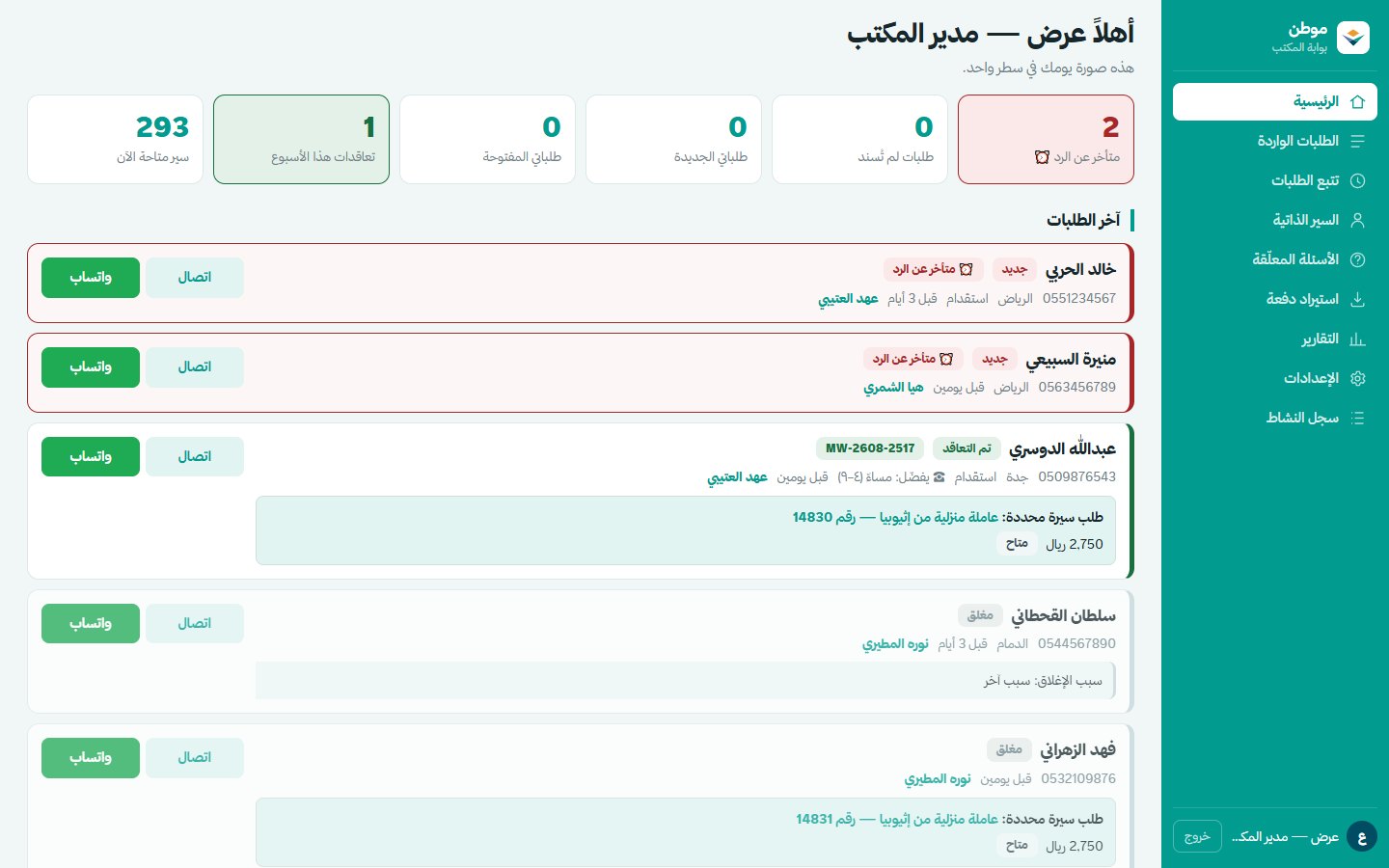This screenshot has height=868, width=1389.
Task: Message منيرة السبيعي via واتساب
Action: 91,367
